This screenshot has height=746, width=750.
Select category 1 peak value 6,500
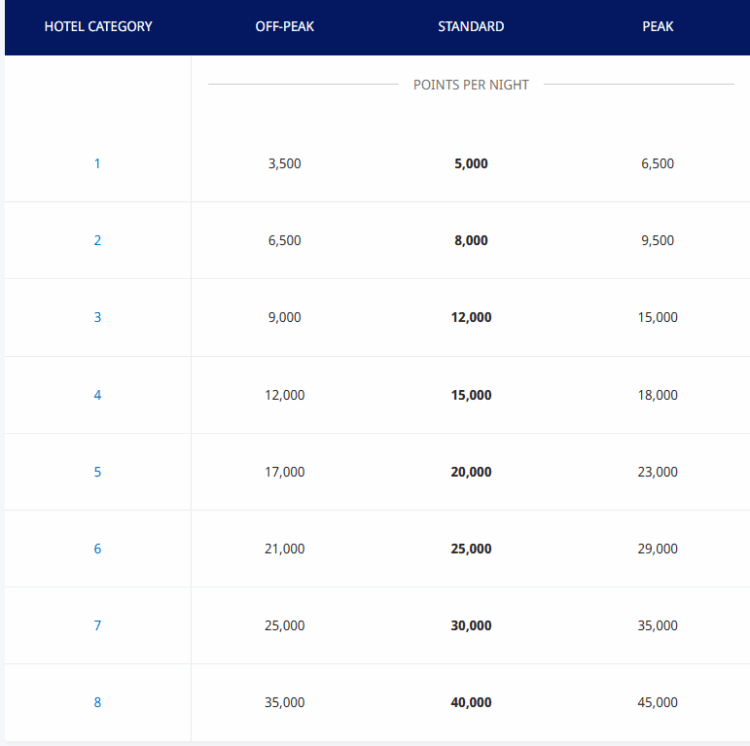(658, 164)
